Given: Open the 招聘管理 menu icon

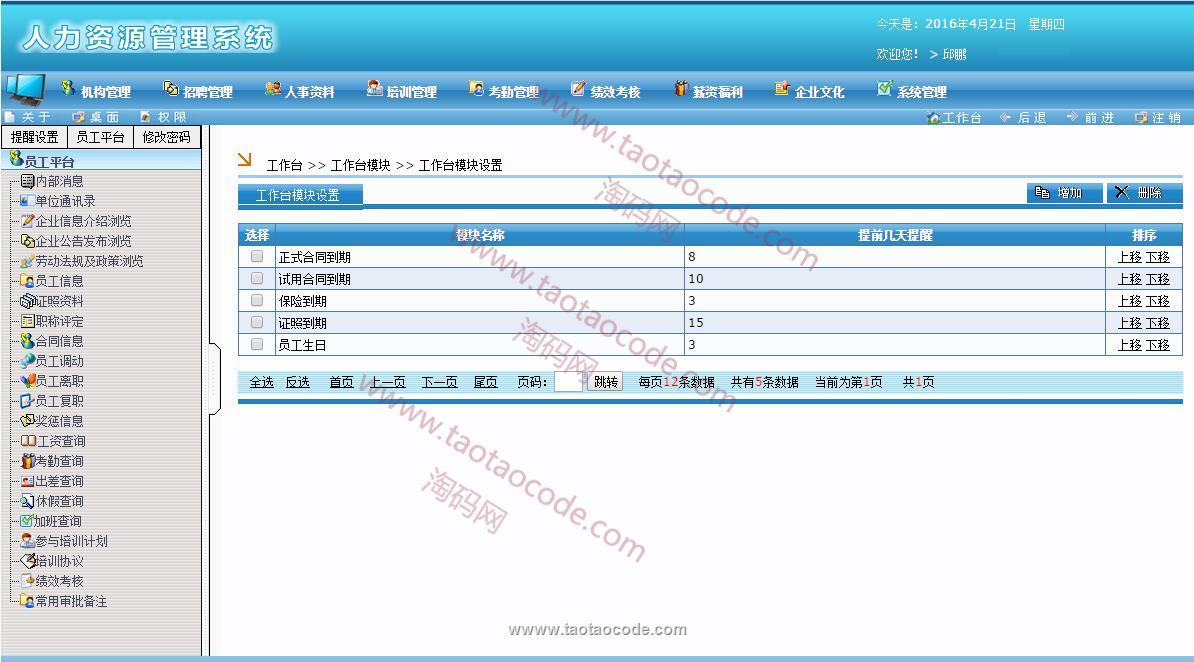Looking at the screenshot, I should 171,89.
